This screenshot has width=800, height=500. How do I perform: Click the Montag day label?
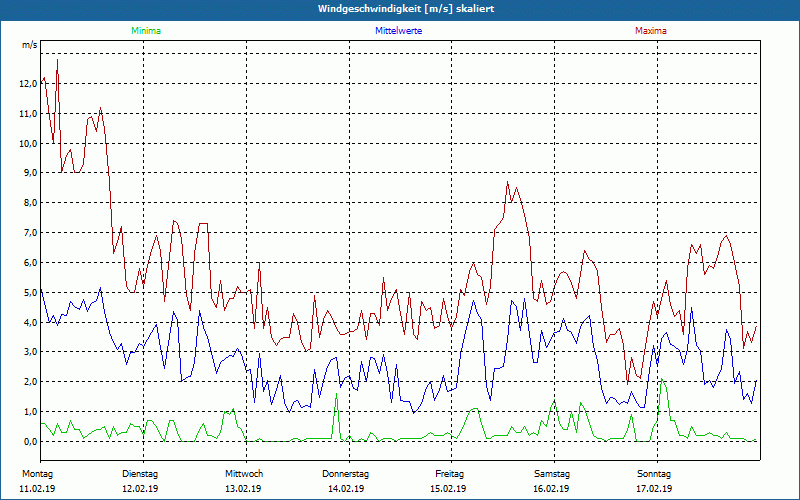[37, 474]
